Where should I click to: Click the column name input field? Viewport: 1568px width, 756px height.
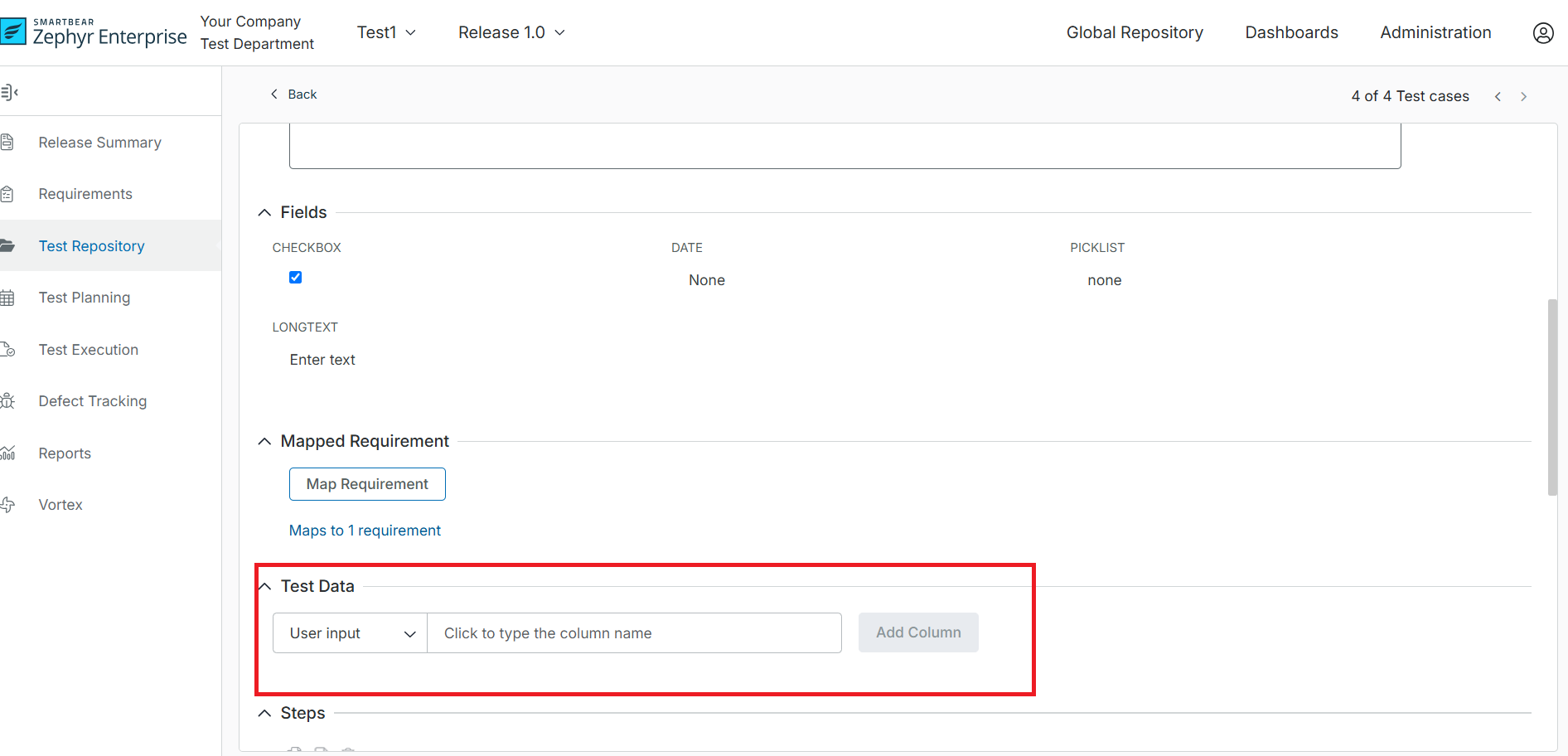[x=634, y=633]
